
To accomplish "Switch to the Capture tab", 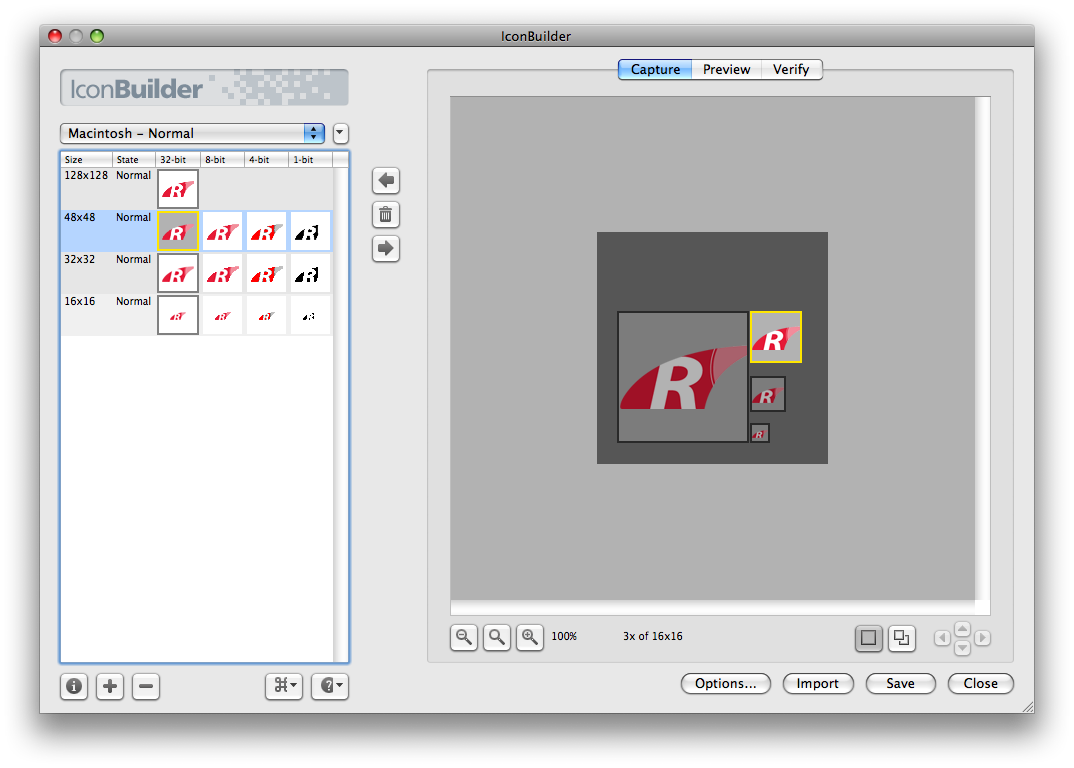I will coord(655,69).
